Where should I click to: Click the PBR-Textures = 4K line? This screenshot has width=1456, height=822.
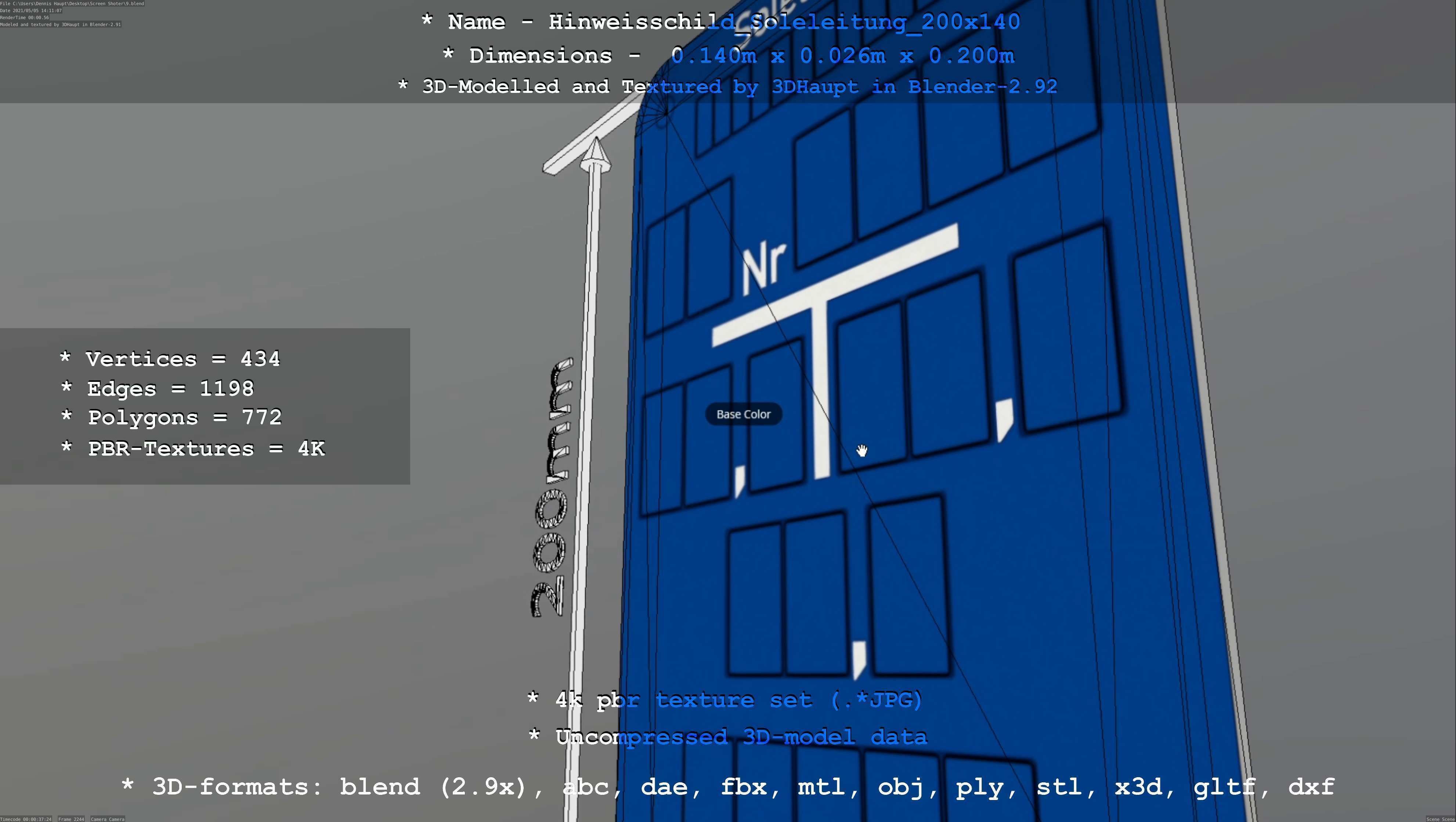tap(192, 449)
